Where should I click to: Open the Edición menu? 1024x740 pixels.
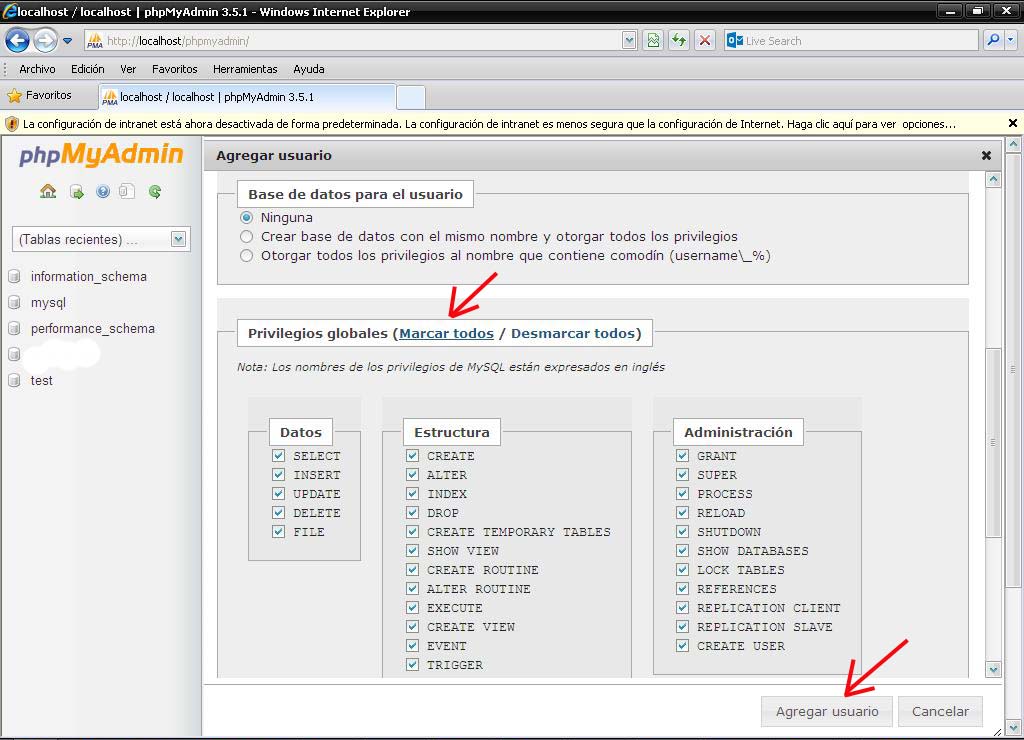pyautogui.click(x=88, y=69)
